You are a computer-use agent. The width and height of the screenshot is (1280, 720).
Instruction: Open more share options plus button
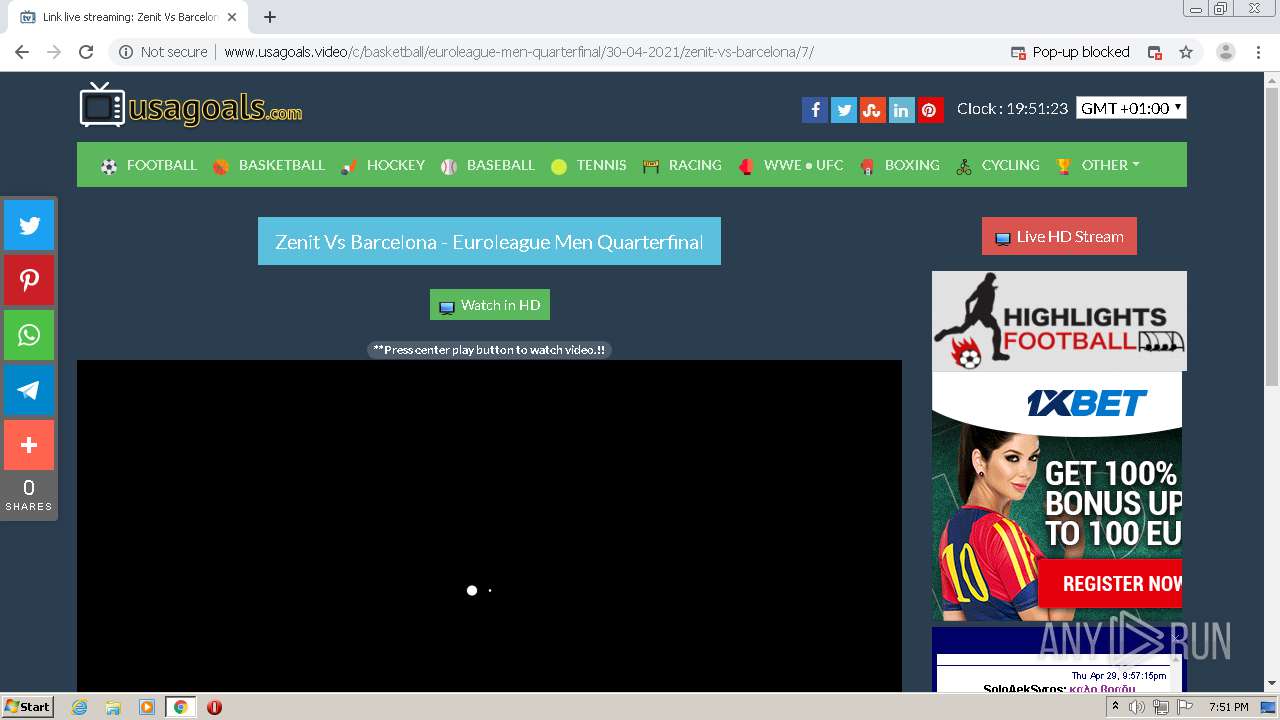pyautogui.click(x=29, y=445)
